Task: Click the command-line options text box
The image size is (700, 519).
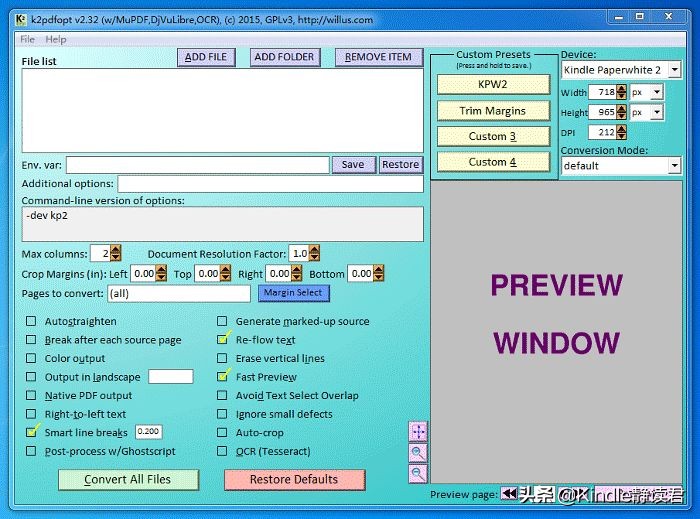Action: (x=222, y=224)
